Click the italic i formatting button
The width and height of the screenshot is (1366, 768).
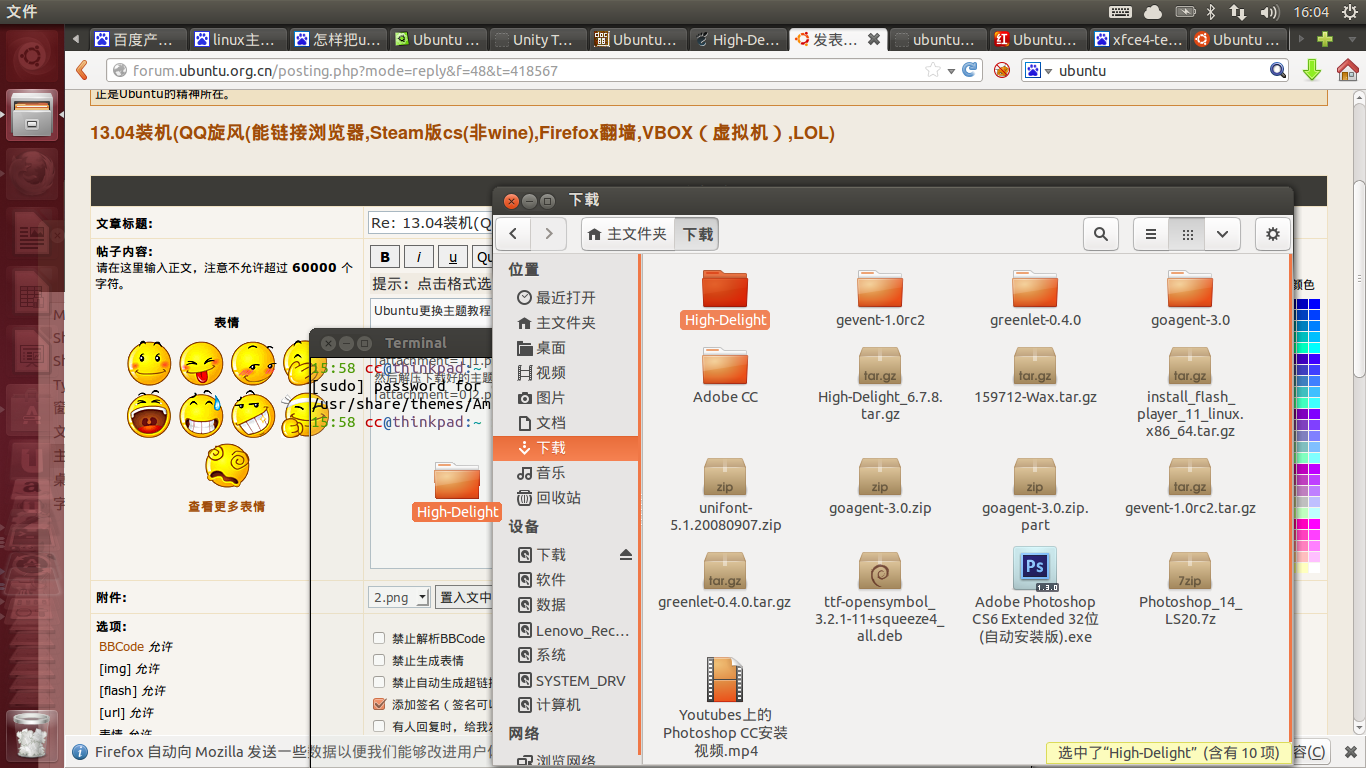(x=419, y=257)
